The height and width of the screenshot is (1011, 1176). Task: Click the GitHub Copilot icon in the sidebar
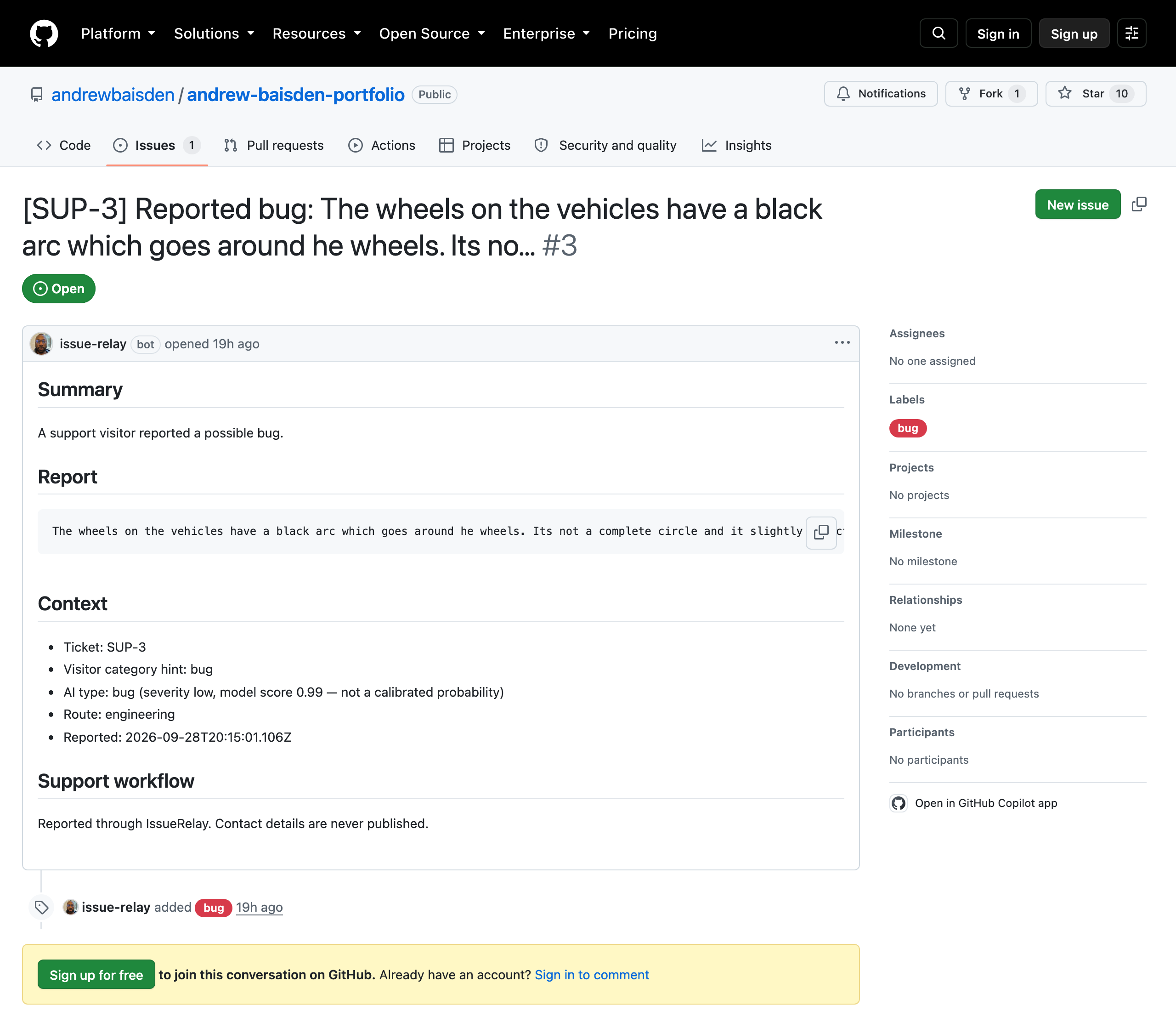(x=899, y=803)
